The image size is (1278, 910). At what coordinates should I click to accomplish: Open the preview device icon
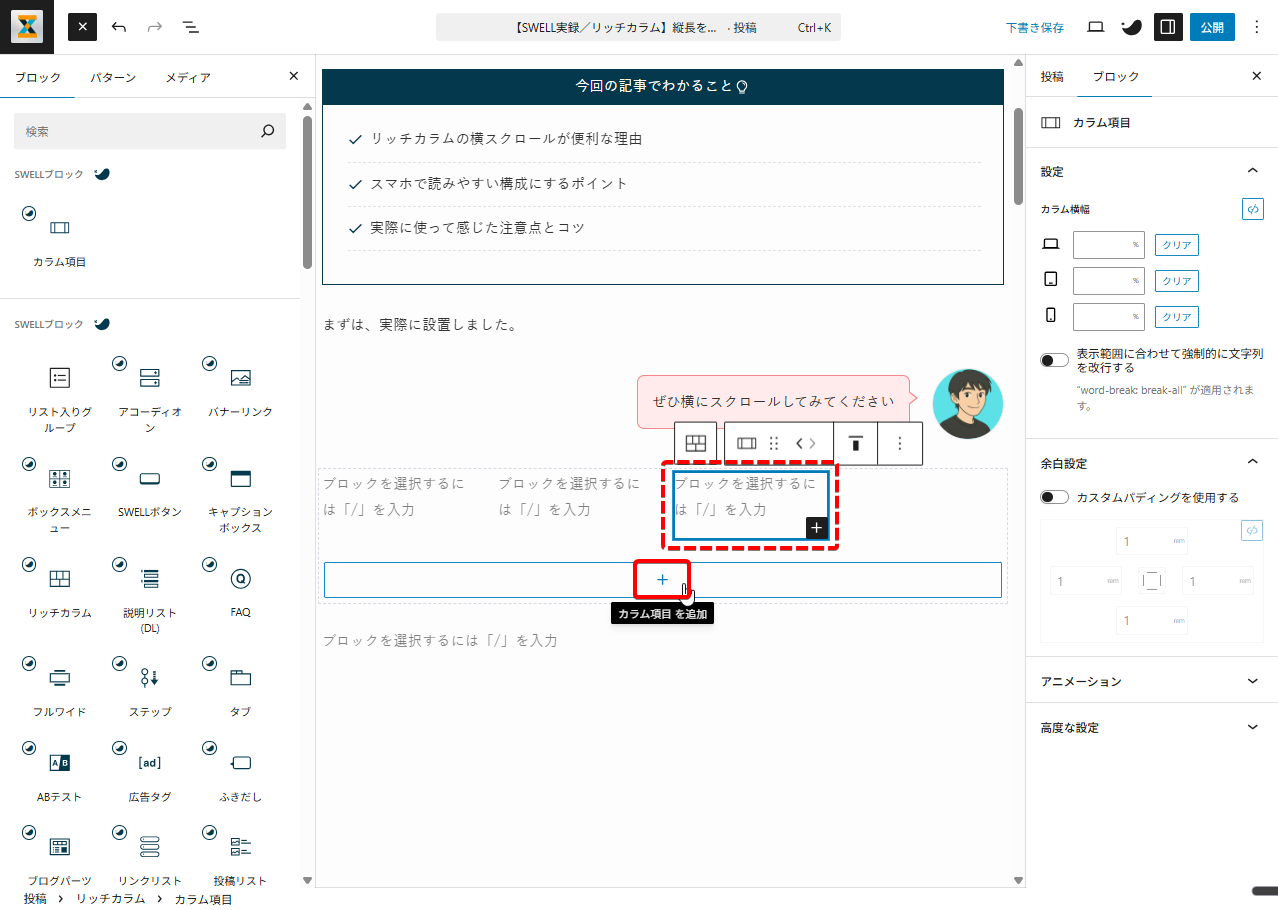[x=1095, y=27]
